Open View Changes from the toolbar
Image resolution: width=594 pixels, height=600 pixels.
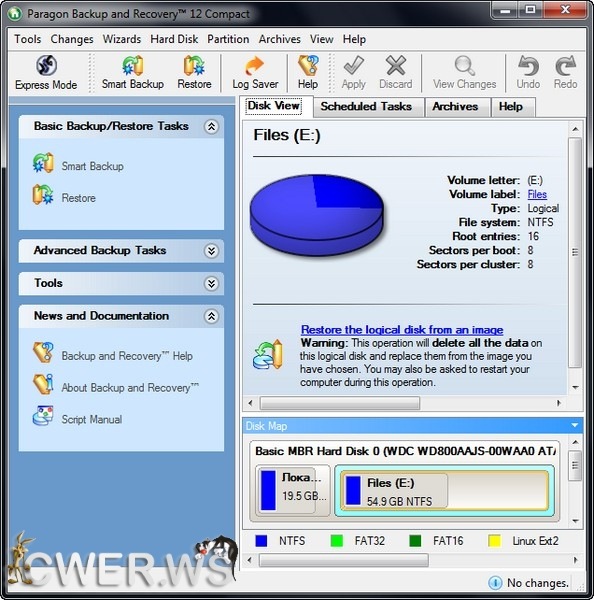click(x=464, y=73)
